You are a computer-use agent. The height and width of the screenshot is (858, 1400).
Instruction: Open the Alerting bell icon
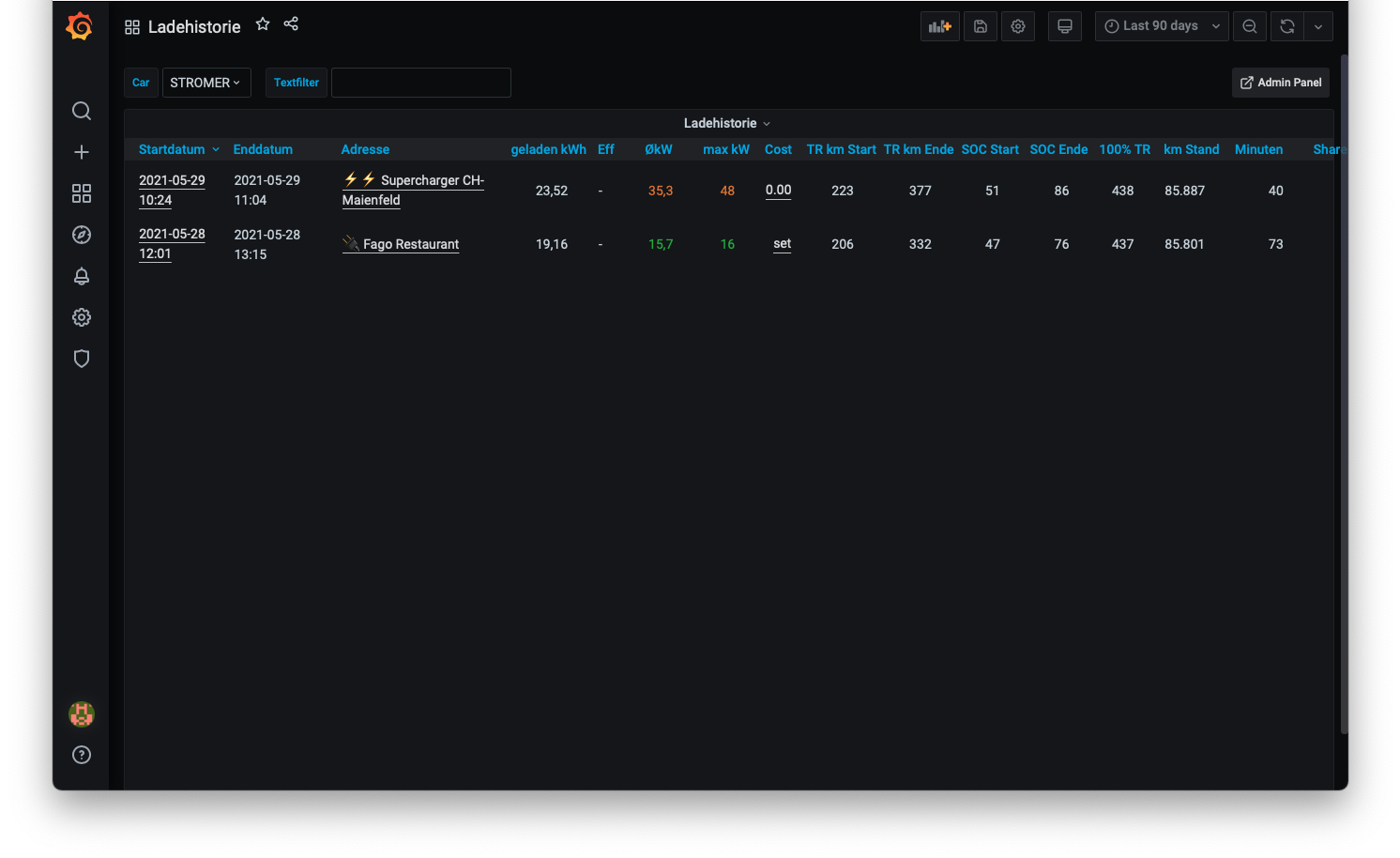point(82,276)
